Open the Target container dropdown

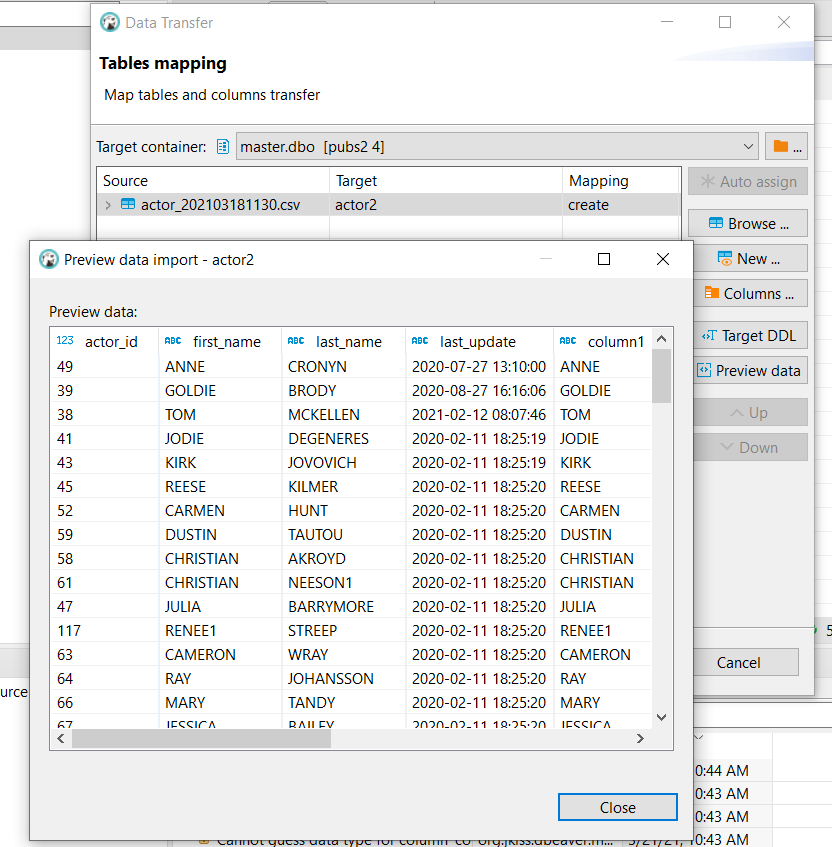tap(497, 146)
